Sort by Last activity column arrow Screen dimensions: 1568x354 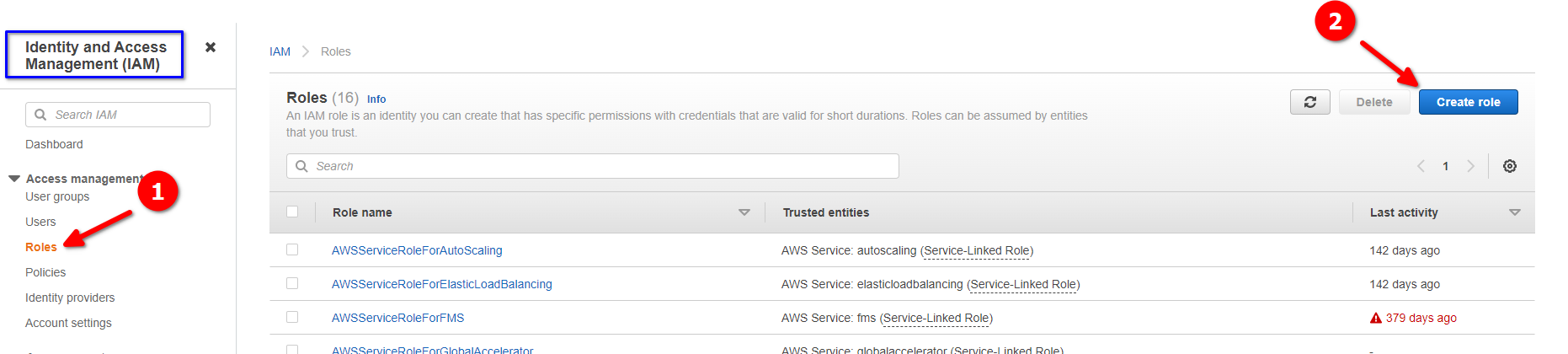click(1515, 212)
